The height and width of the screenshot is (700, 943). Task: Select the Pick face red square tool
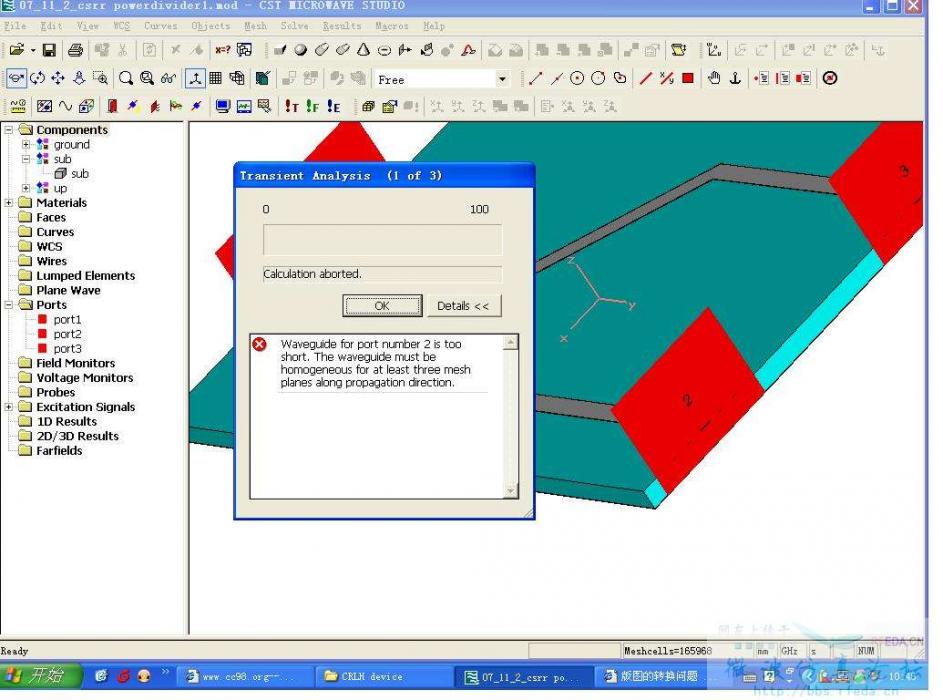tap(688, 78)
